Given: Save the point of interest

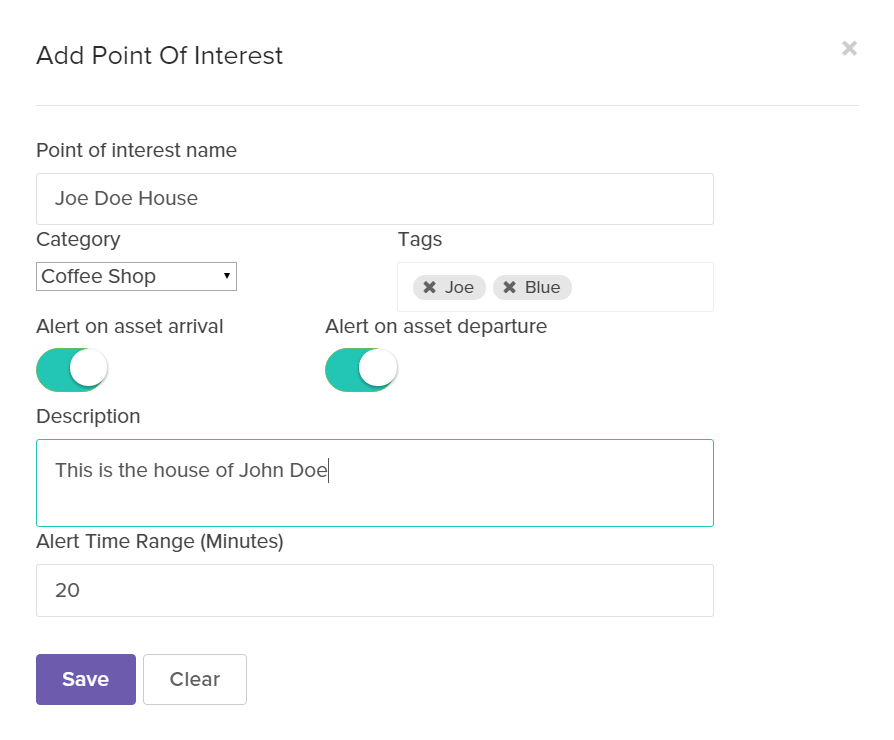Looking at the screenshot, I should point(86,680).
